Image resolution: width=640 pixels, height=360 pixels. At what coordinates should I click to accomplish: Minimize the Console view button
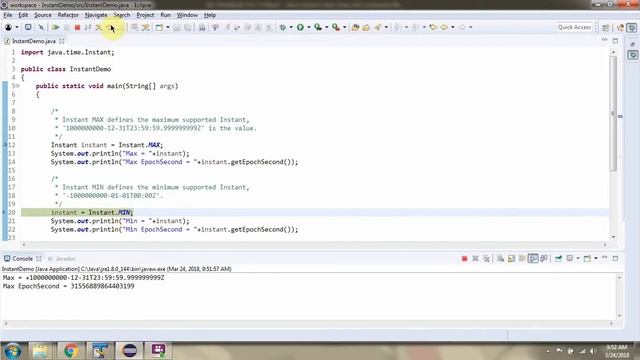coord(604,258)
